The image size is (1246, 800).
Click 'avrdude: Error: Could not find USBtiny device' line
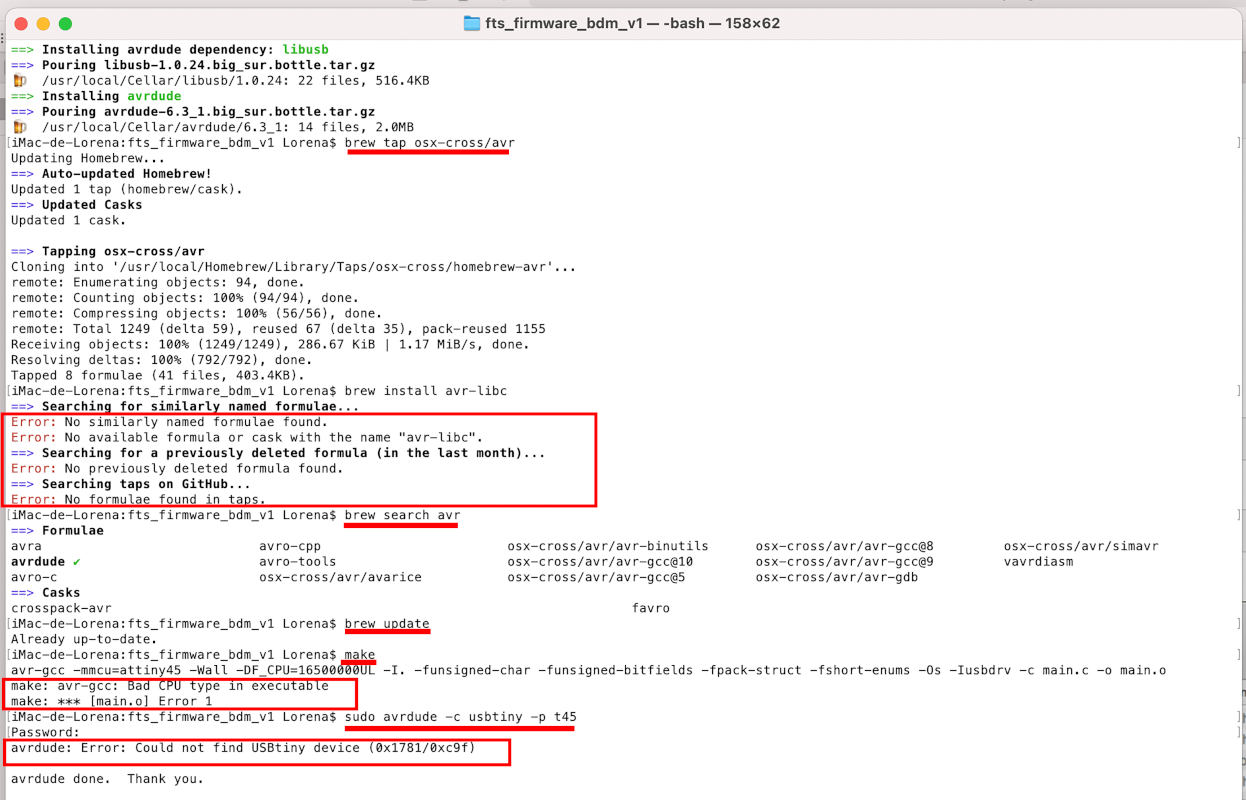(243, 748)
